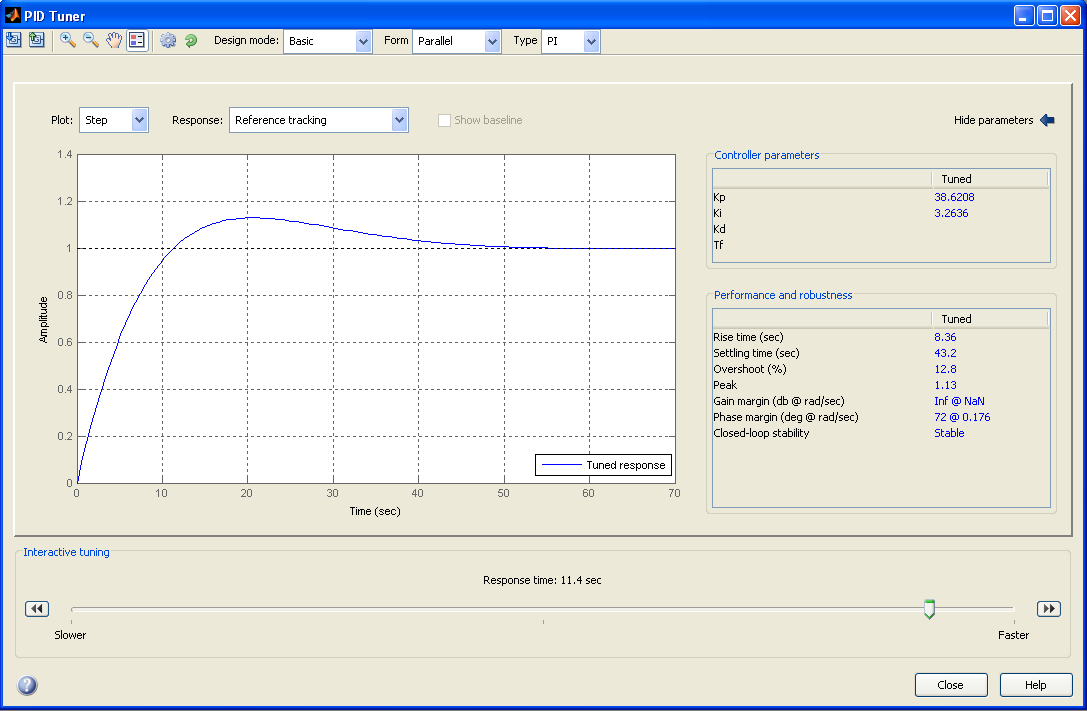The width and height of the screenshot is (1087, 711).
Task: Click the response time slider handle
Action: [929, 609]
